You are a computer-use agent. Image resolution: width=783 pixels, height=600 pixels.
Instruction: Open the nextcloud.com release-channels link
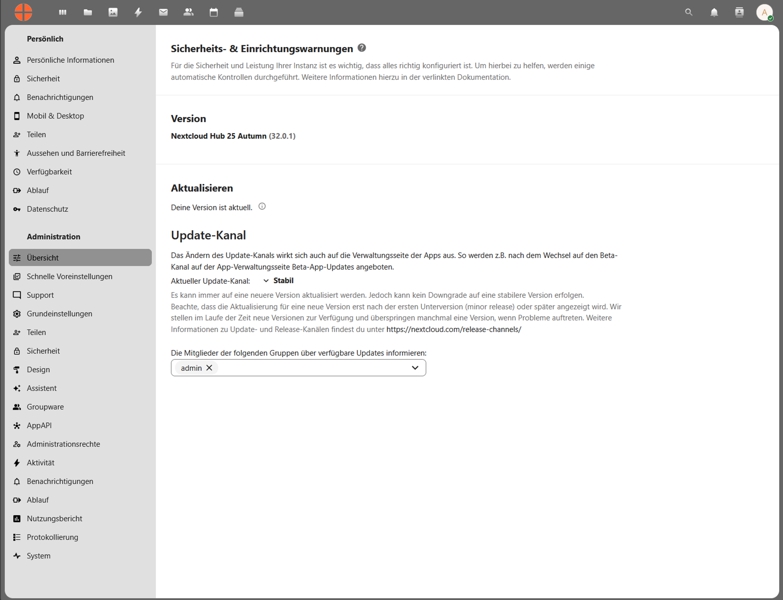pos(453,329)
